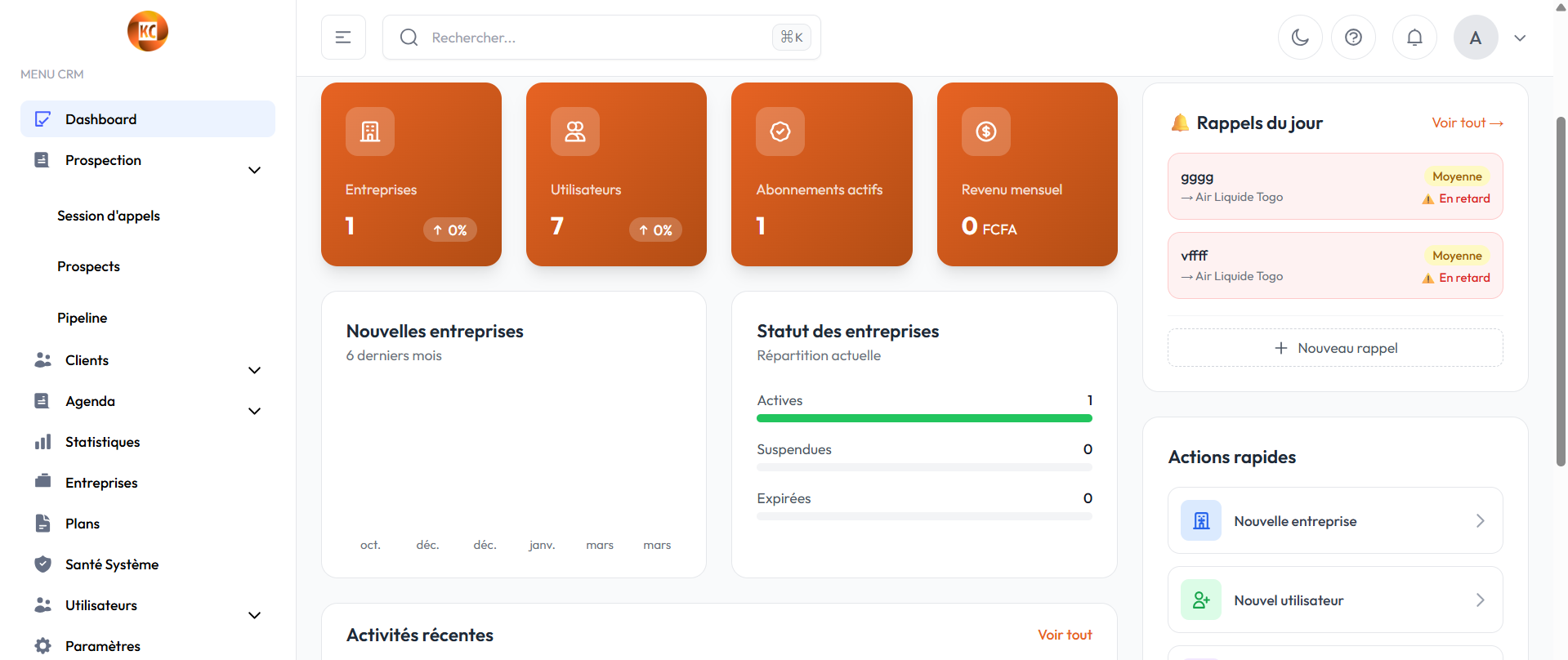
Task: Click the Nouvel utilisateur quick action
Action: (1335, 600)
